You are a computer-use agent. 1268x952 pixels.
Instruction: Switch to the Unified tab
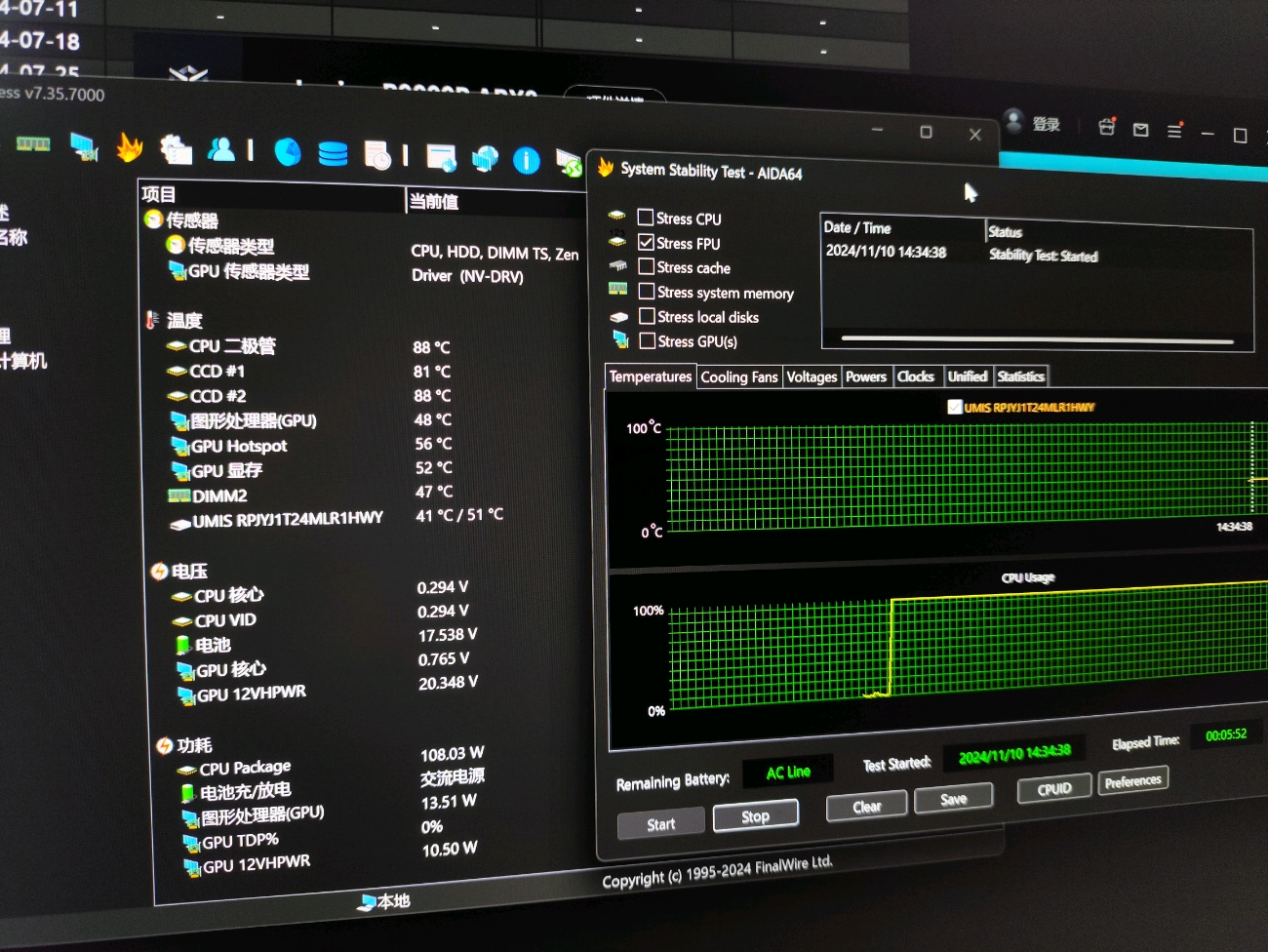(x=968, y=377)
